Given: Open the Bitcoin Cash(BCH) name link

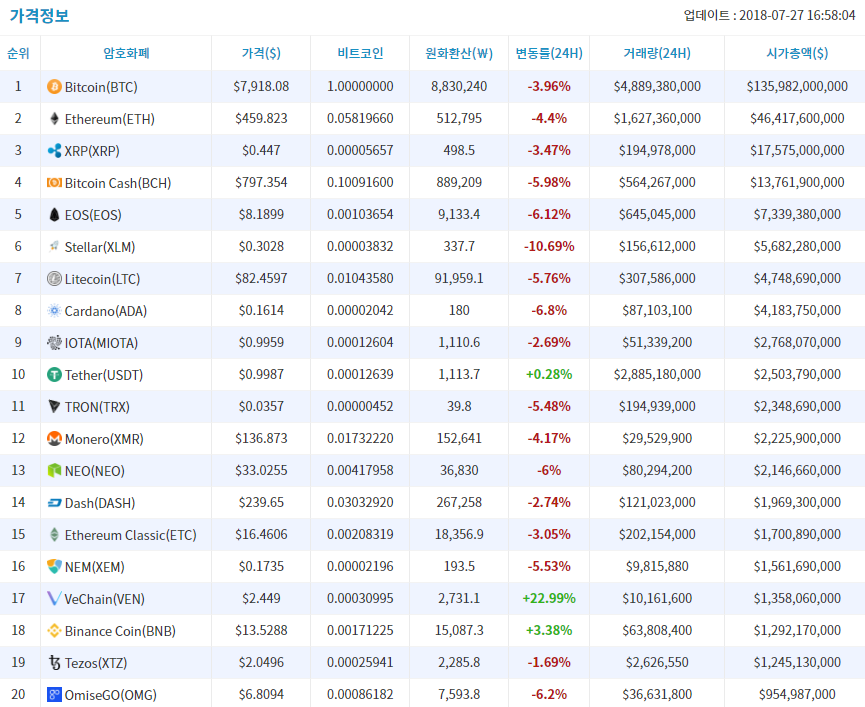Looking at the screenshot, I should (118, 183).
